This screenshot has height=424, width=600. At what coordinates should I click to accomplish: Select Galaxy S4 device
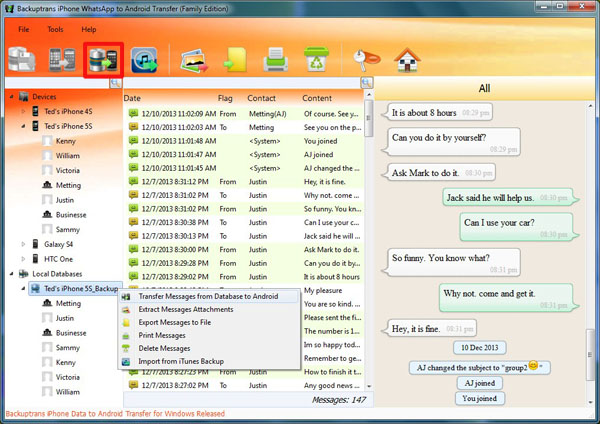[58, 244]
